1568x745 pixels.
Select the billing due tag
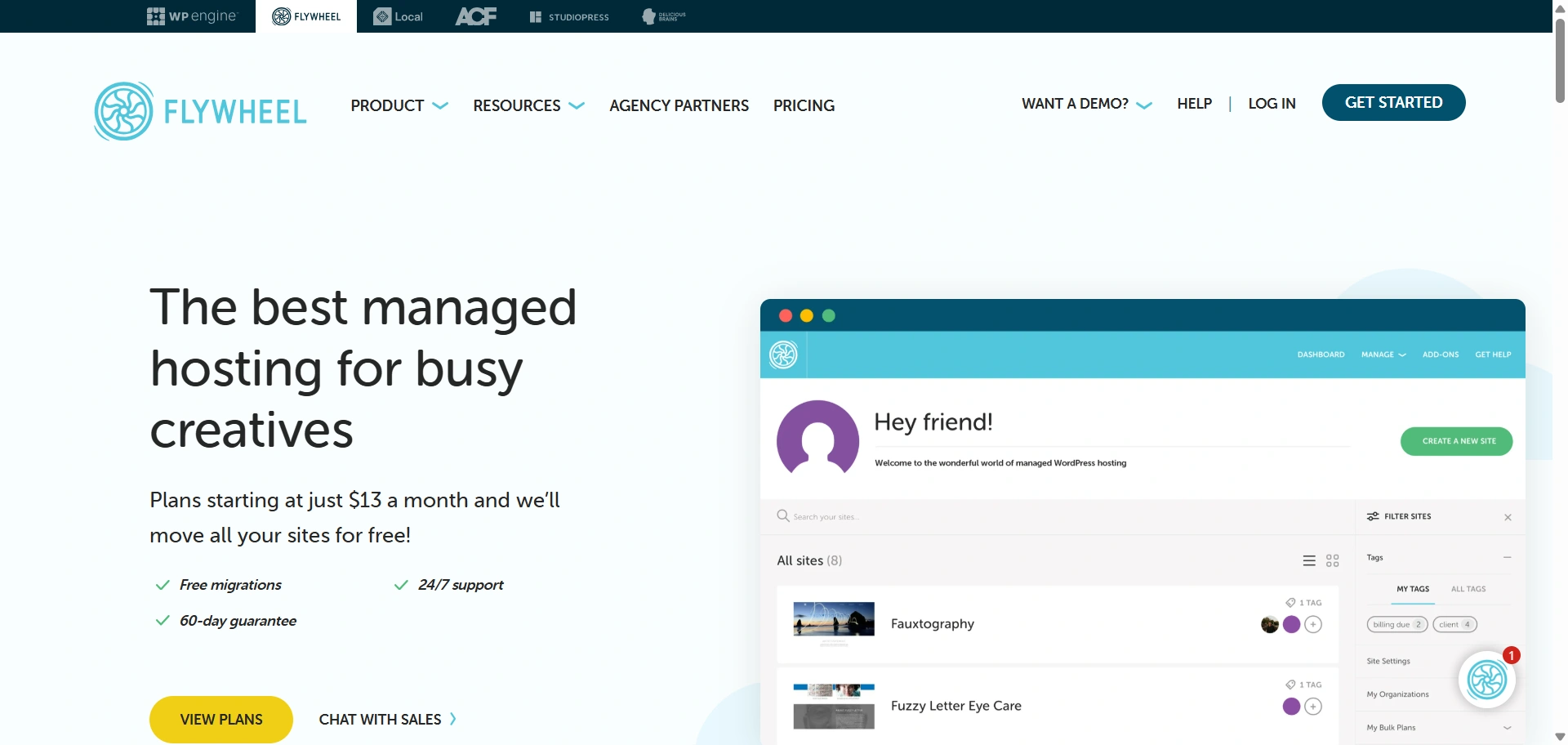[1397, 624]
